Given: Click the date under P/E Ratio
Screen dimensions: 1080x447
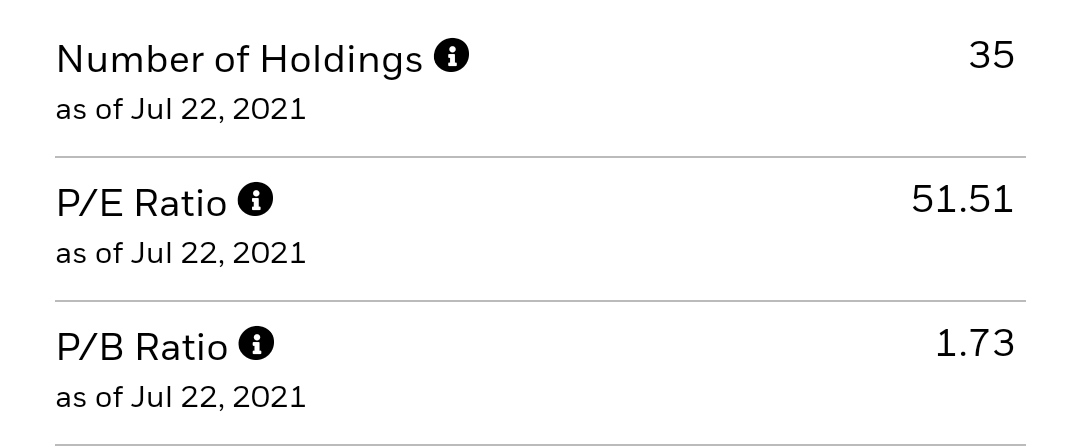Looking at the screenshot, I should pyautogui.click(x=180, y=253).
